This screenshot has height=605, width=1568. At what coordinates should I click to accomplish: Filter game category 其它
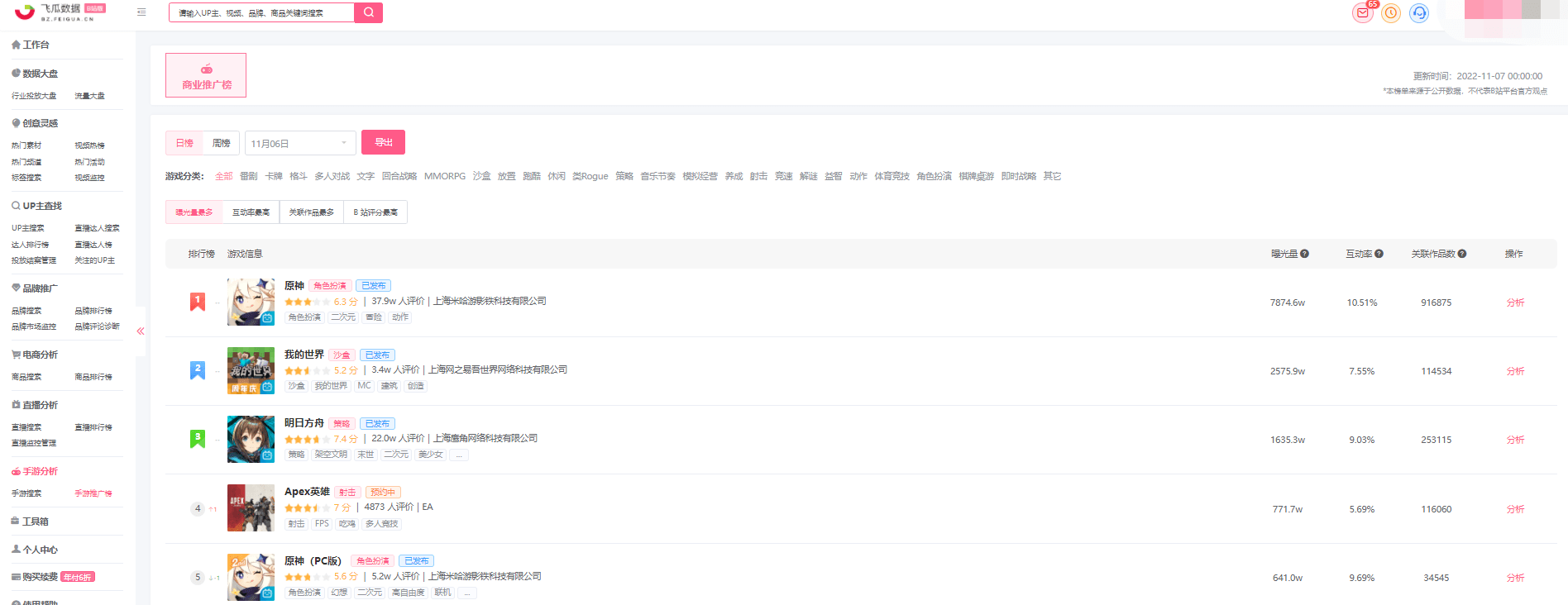(1052, 176)
